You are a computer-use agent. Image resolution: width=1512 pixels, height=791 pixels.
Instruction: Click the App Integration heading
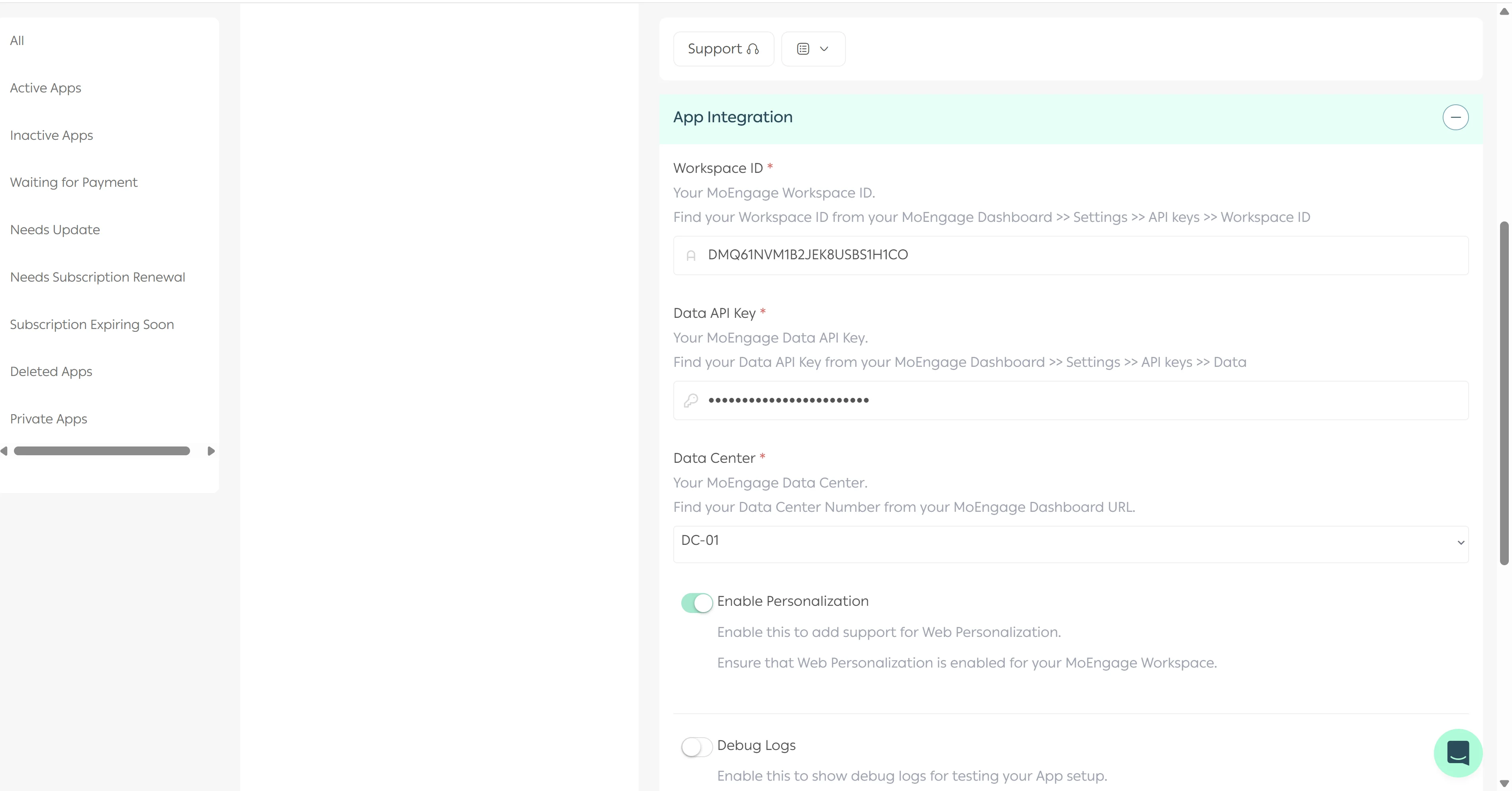point(733,117)
